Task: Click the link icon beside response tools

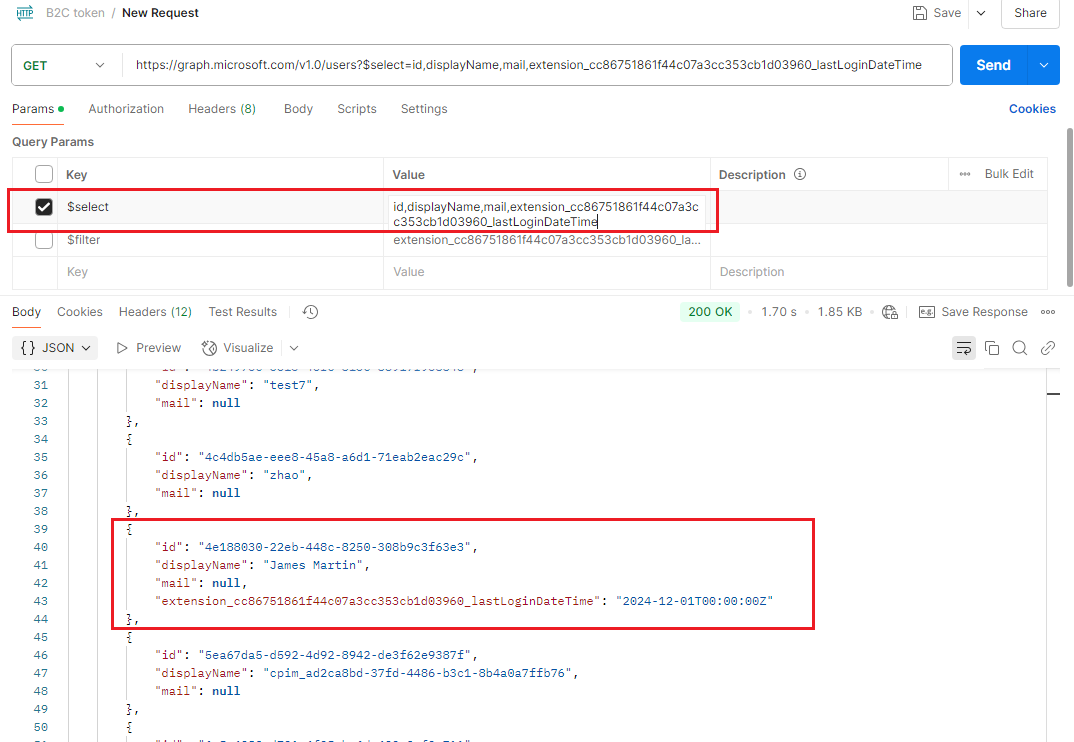Action: coord(1047,347)
